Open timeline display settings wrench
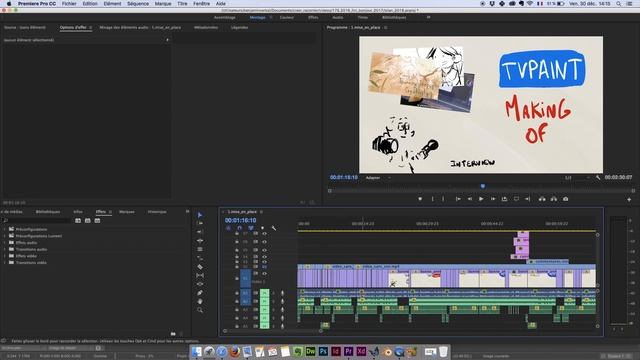The width and height of the screenshot is (640, 360). click(273, 228)
